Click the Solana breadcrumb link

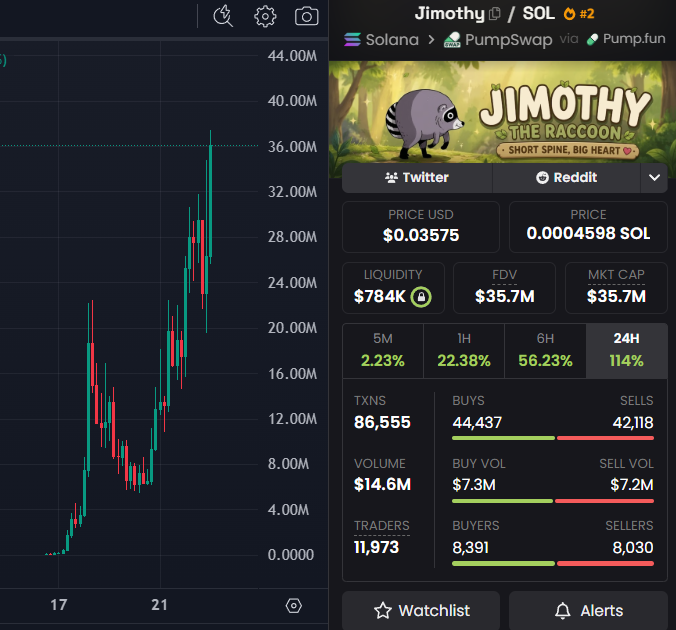point(392,40)
